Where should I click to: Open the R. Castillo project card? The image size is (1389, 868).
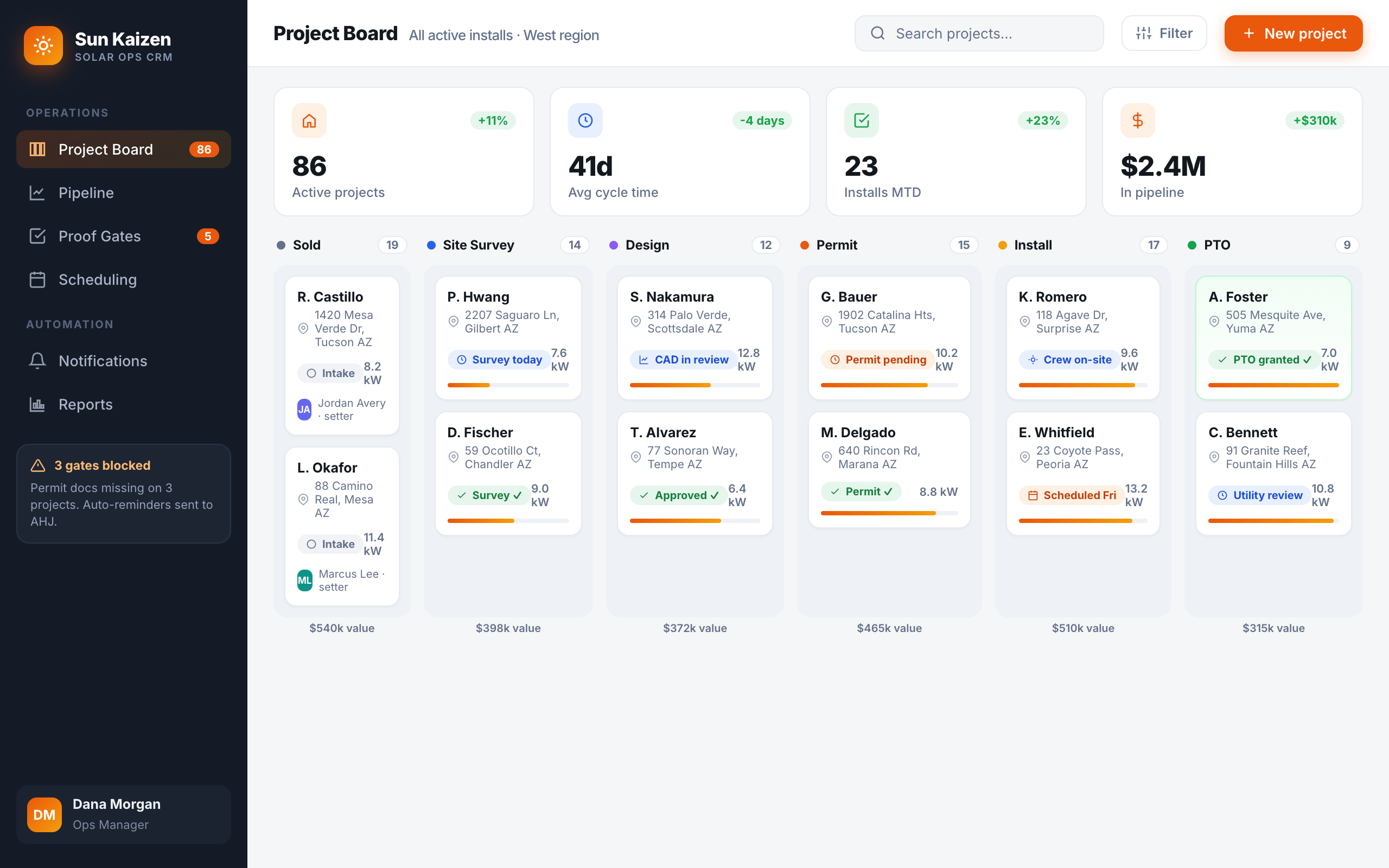pos(341,355)
